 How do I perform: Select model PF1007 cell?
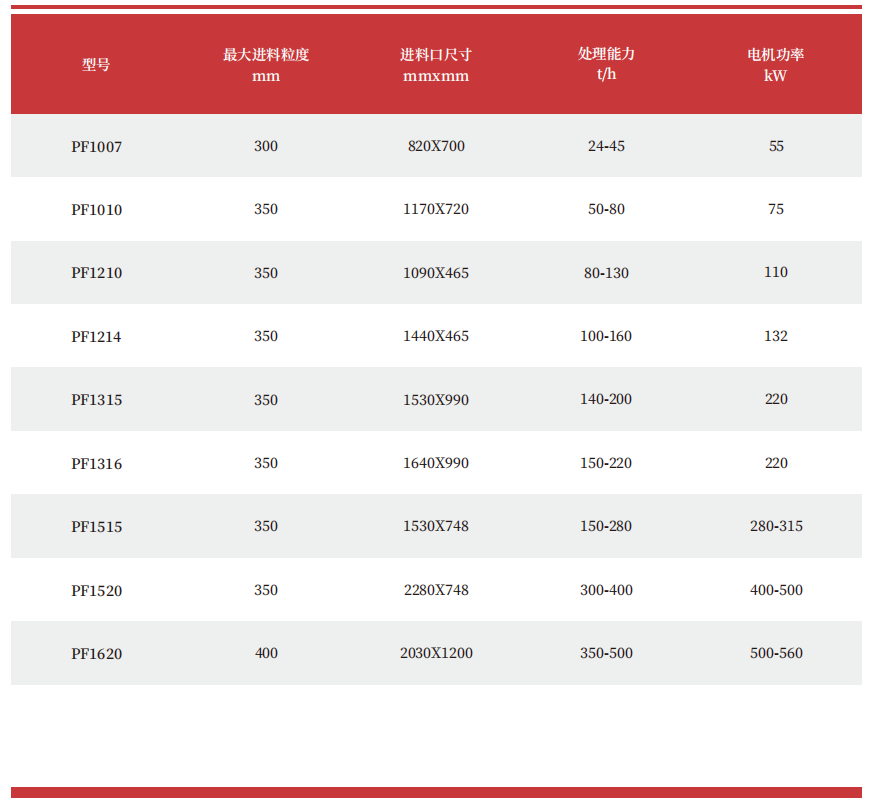click(96, 147)
